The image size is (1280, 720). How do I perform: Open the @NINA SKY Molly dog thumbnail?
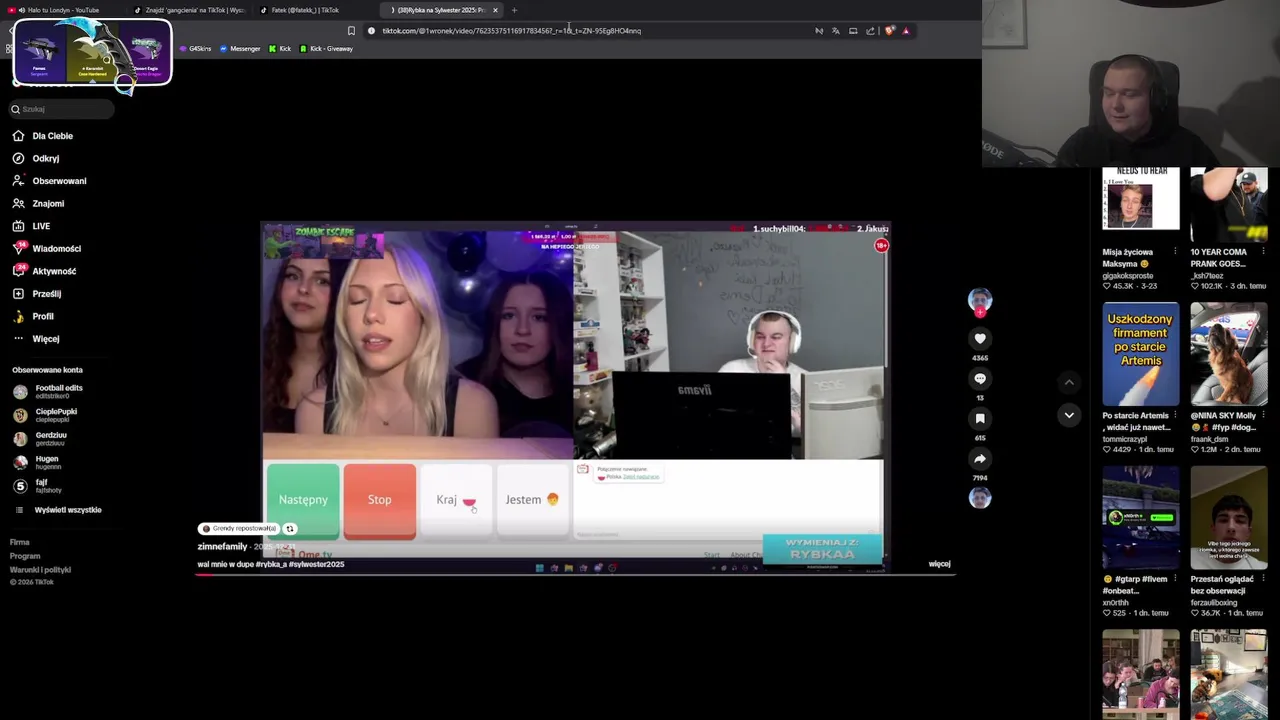(x=1229, y=354)
